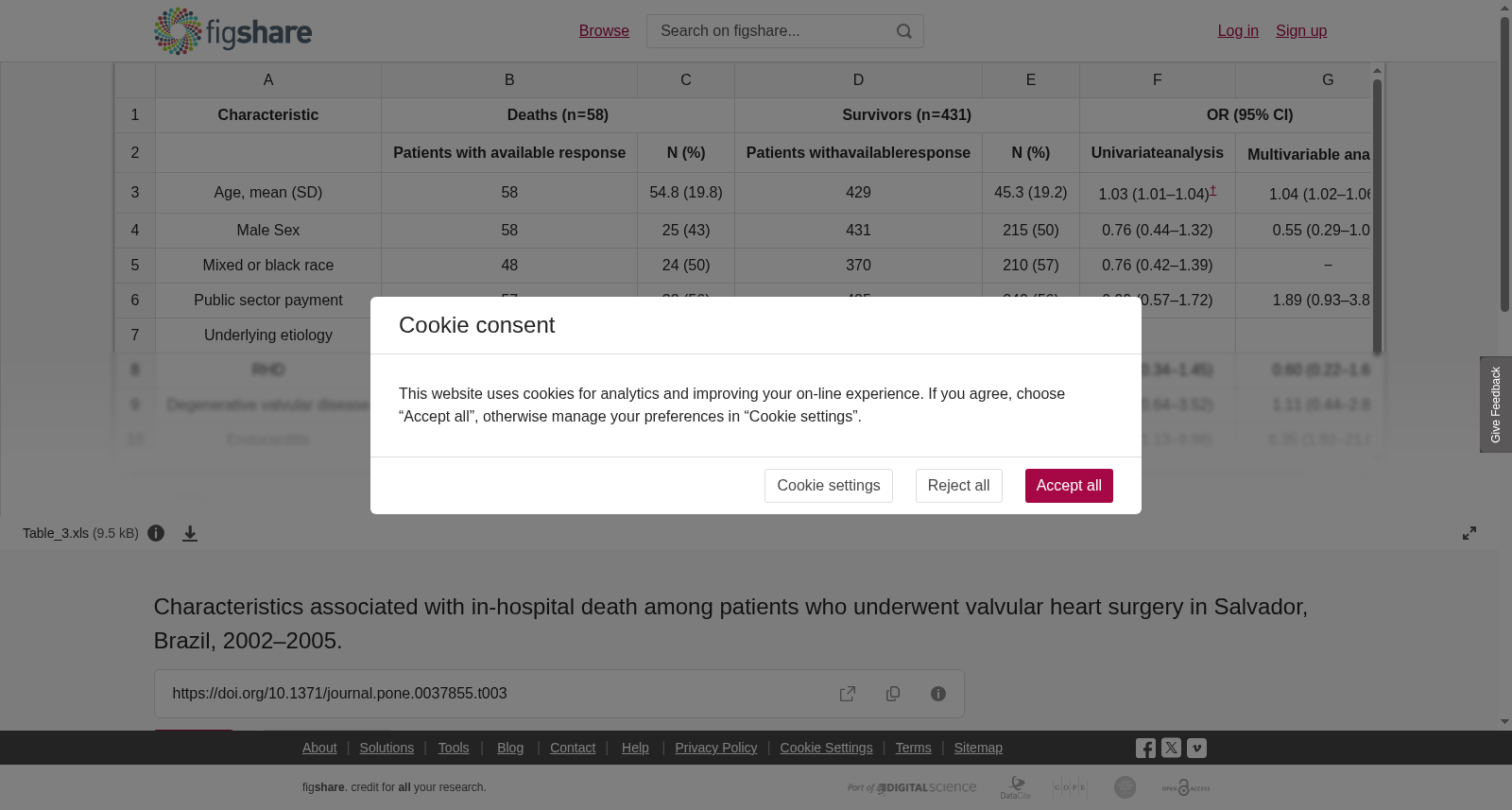
Task: Click the 'Deaths (n=58)' header cell
Action: (x=558, y=115)
